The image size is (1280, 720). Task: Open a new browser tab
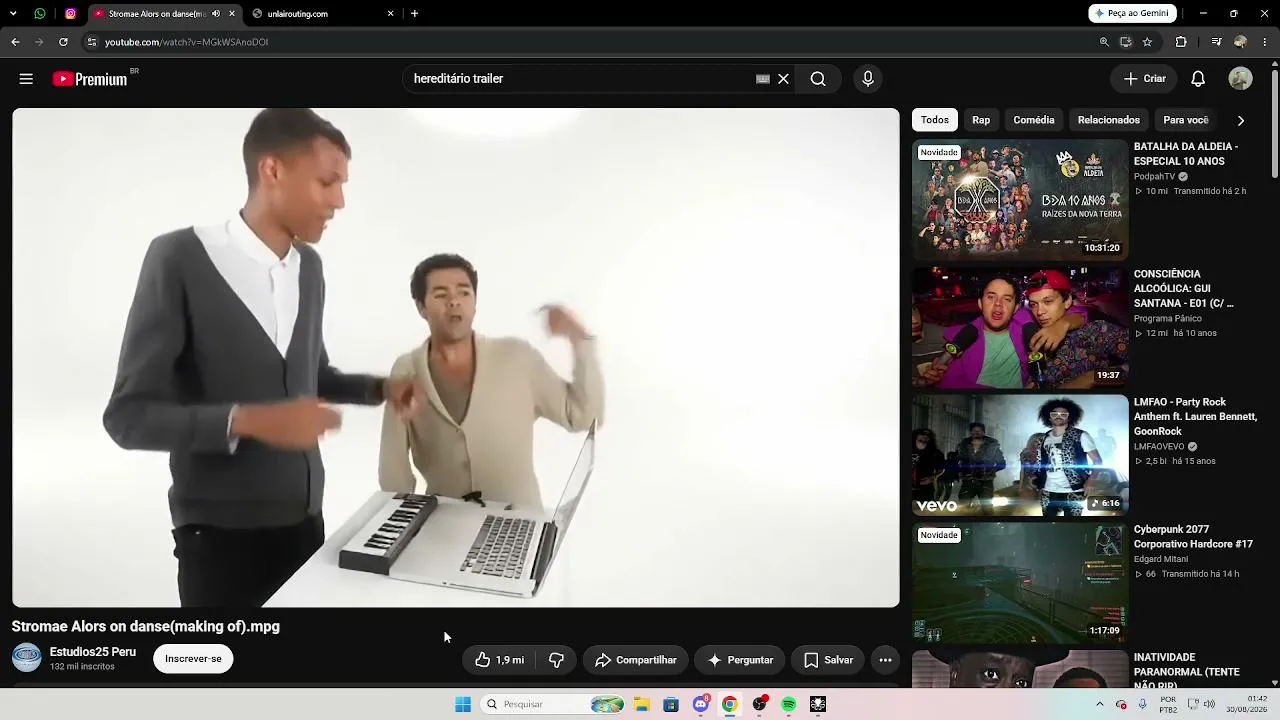[414, 14]
